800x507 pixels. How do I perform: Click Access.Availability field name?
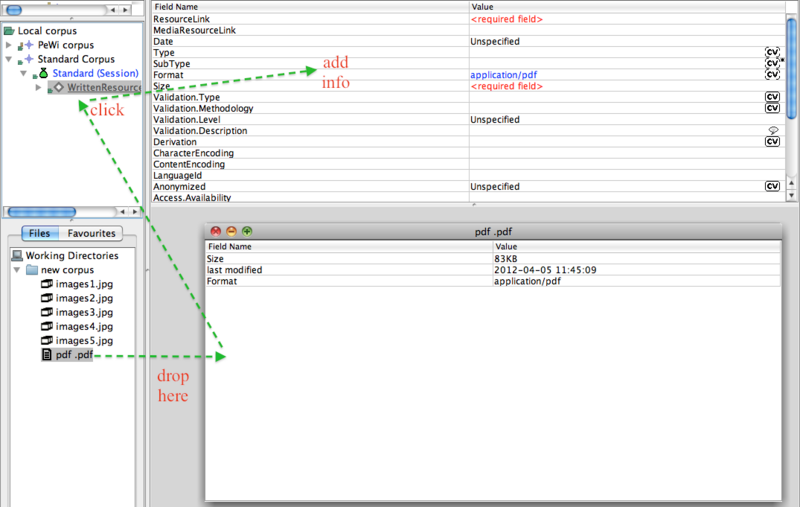click(192, 197)
